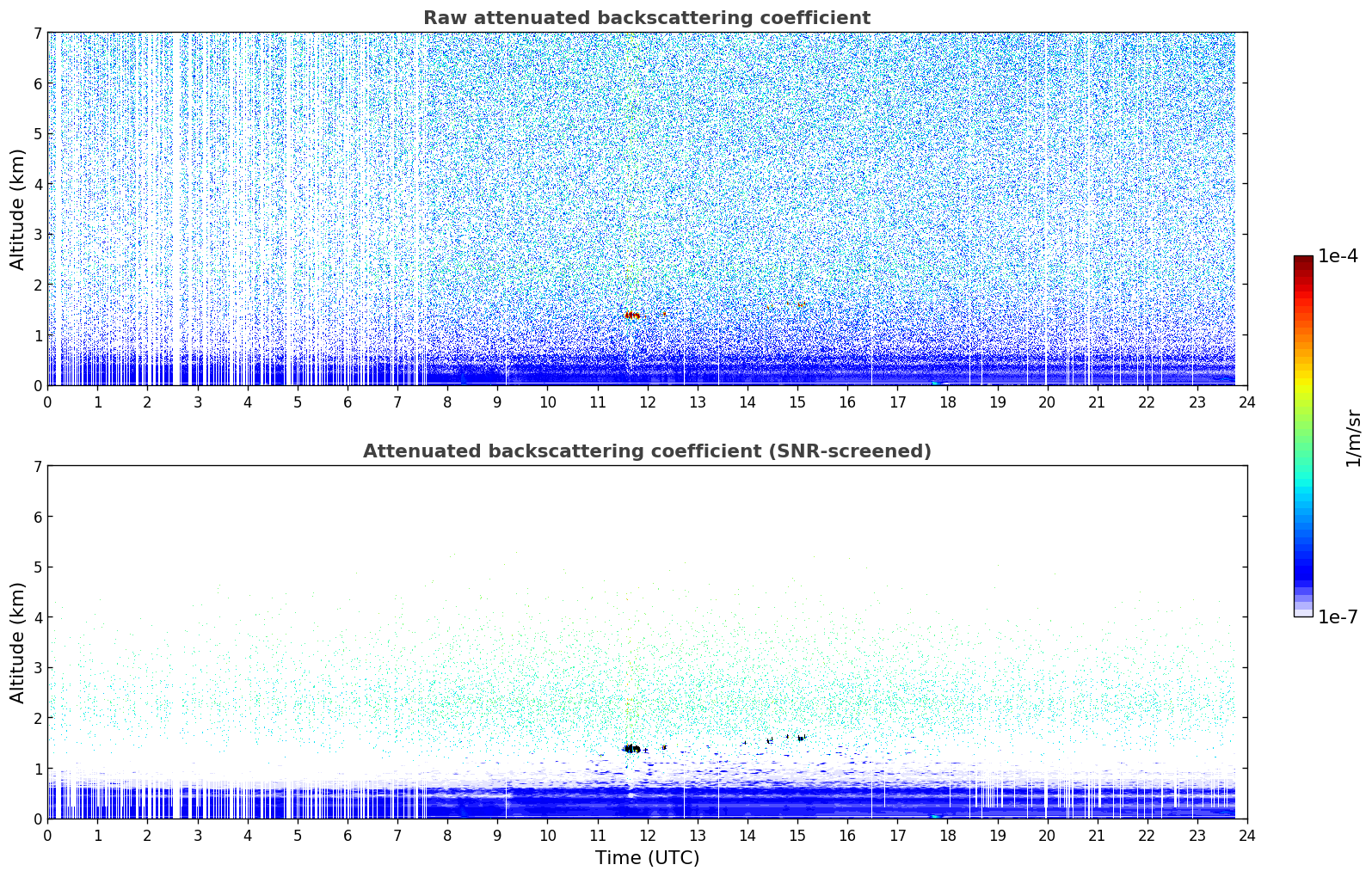Screen dimensions: 1372x877
Task: Click the orange cloud spot near hour 15 in the raw plot
Action: (x=801, y=305)
